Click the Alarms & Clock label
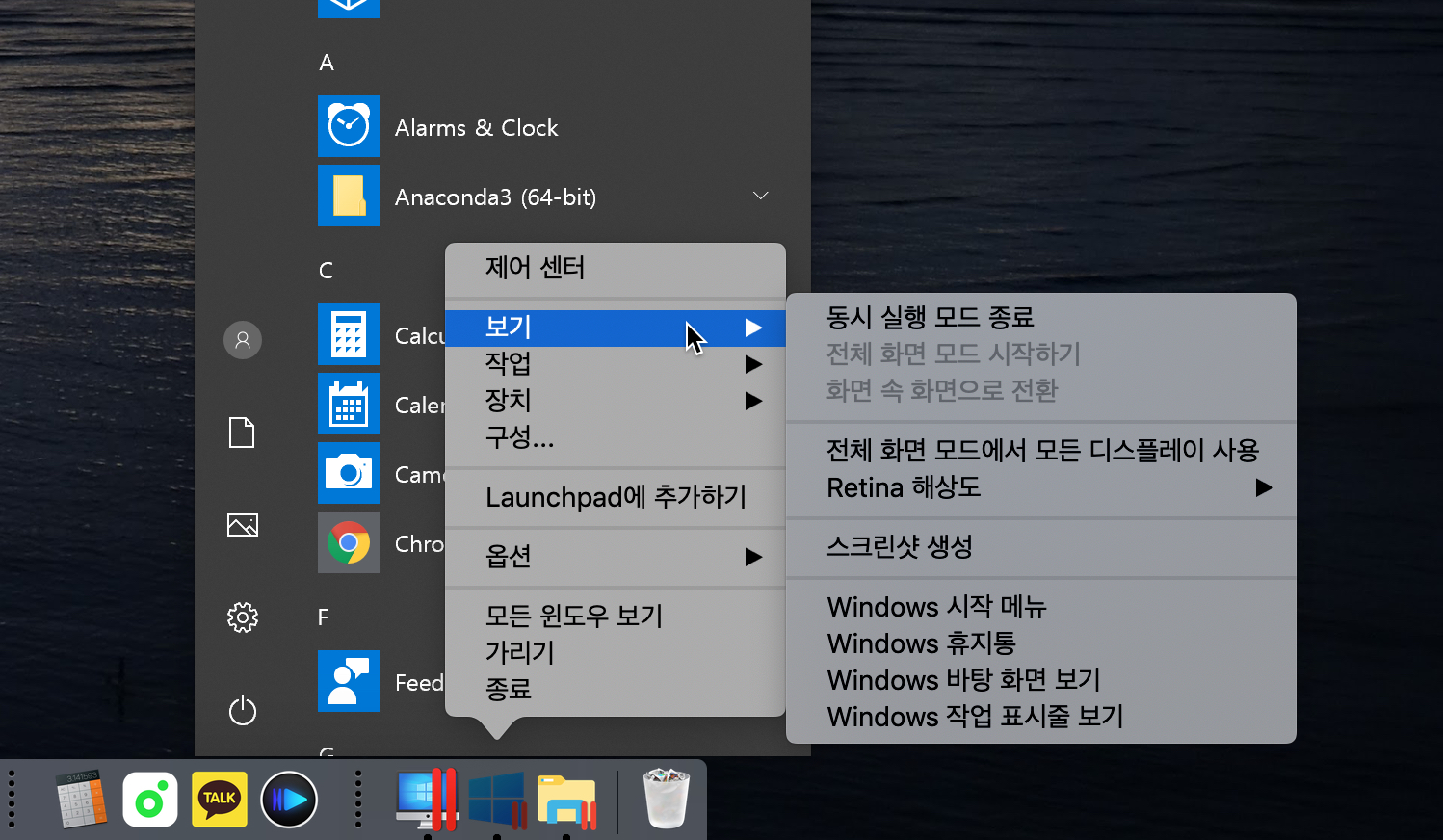This screenshot has width=1443, height=840. coord(476,127)
